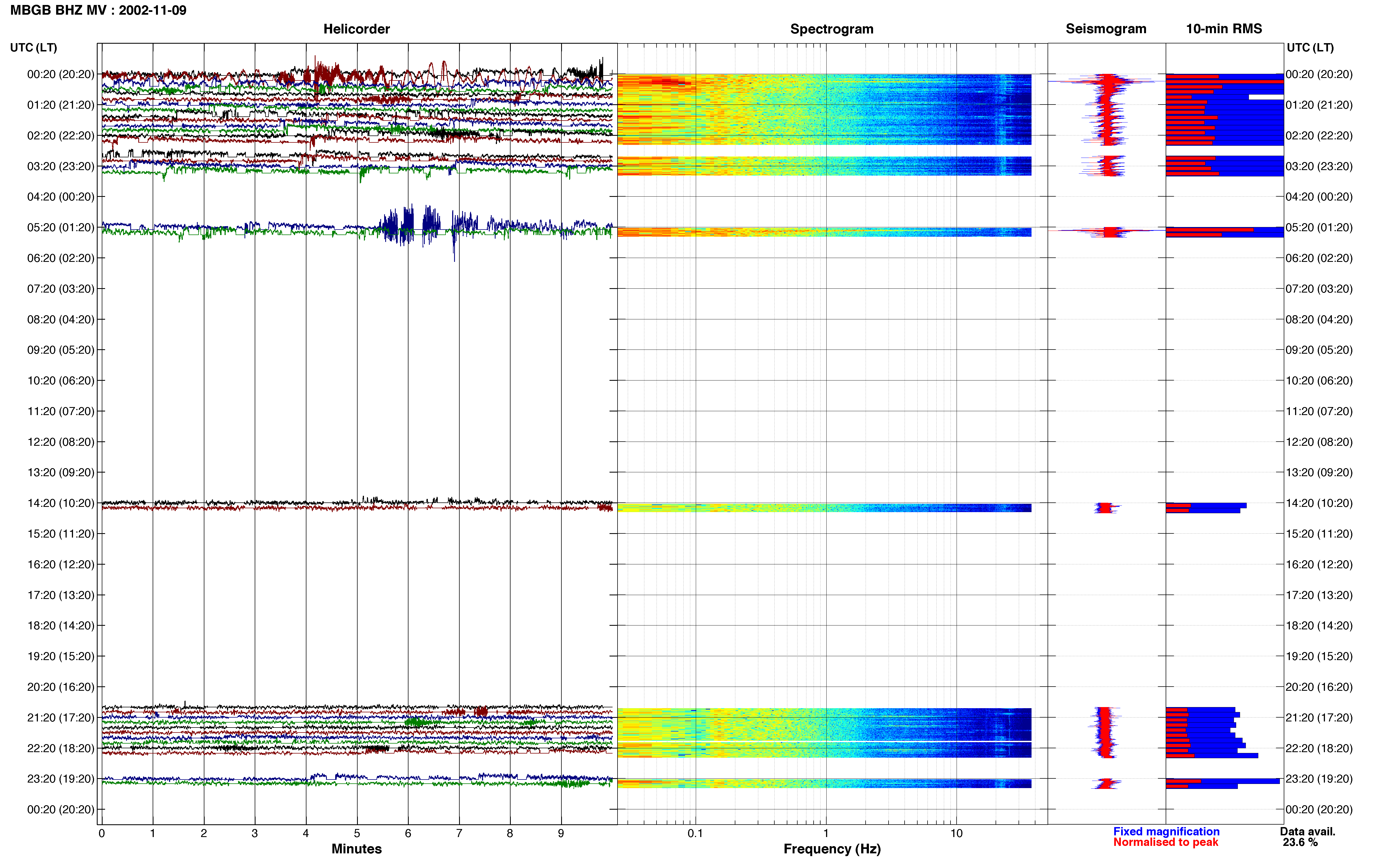Click the '0' tick on Minutes axis

(x=101, y=833)
